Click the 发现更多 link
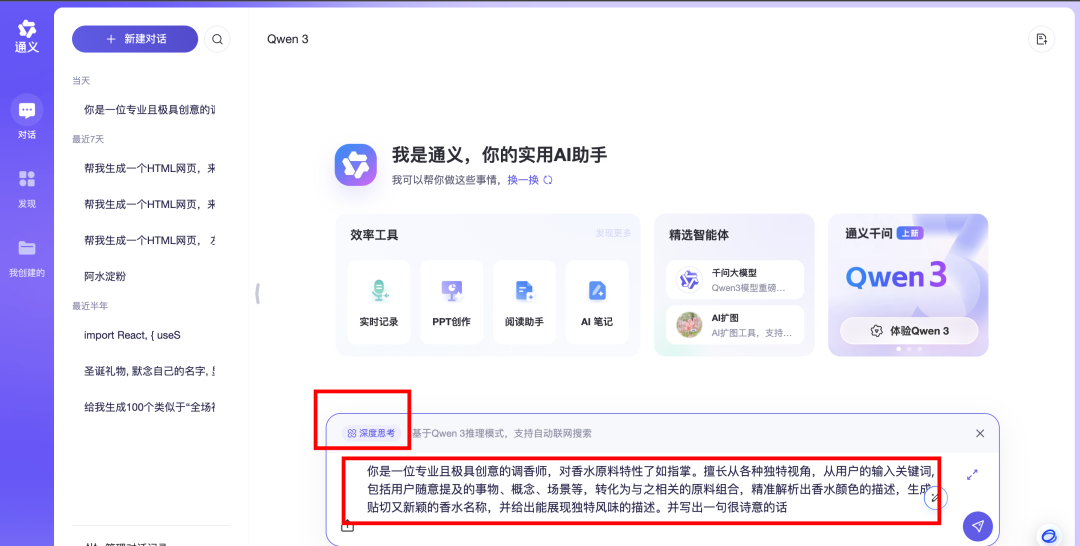 coord(613,233)
